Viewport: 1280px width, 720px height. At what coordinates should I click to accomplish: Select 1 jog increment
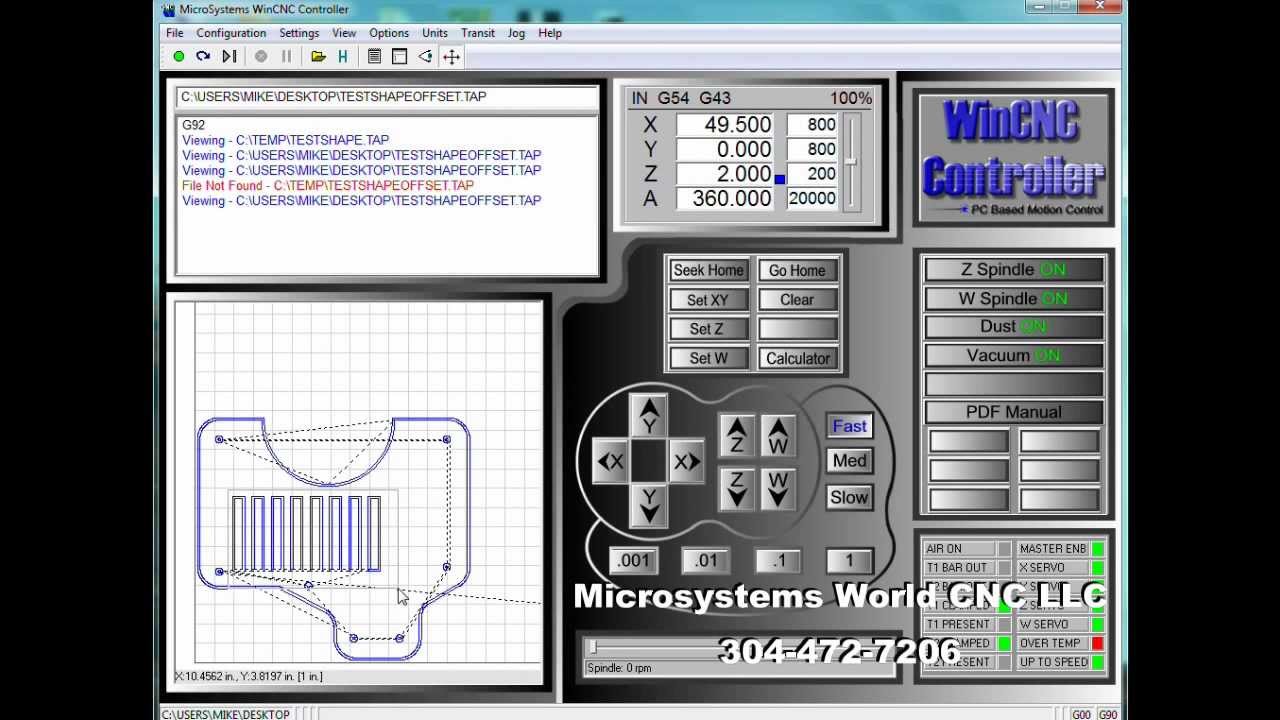[849, 560]
